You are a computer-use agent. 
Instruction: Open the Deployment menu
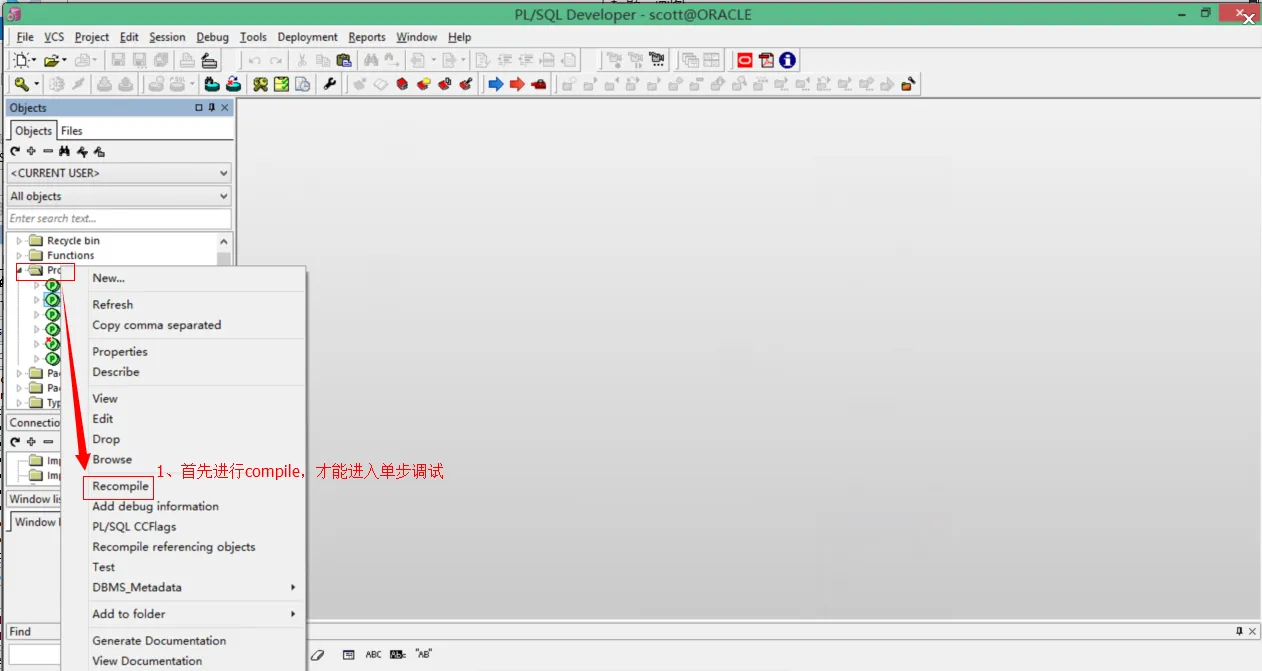[307, 37]
